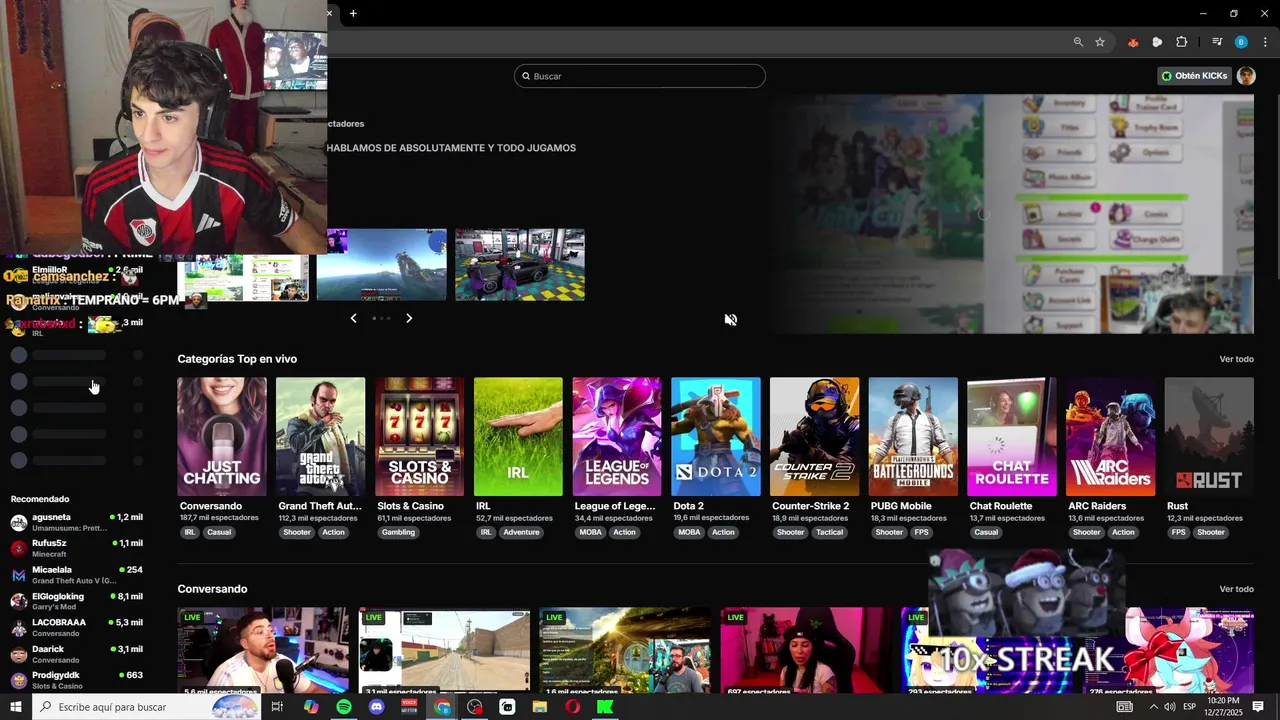This screenshot has height=720, width=1280.
Task: Click Ver todo beside Conversando section
Action: 1236,589
